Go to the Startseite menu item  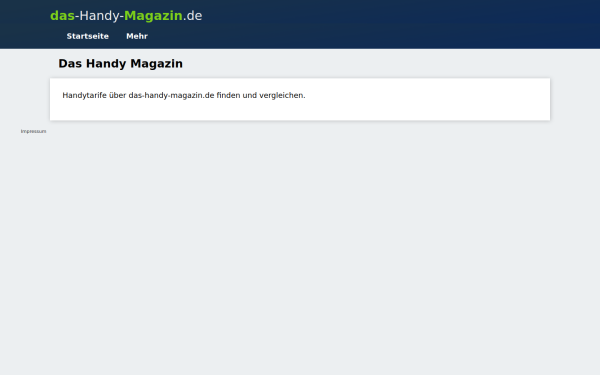88,36
